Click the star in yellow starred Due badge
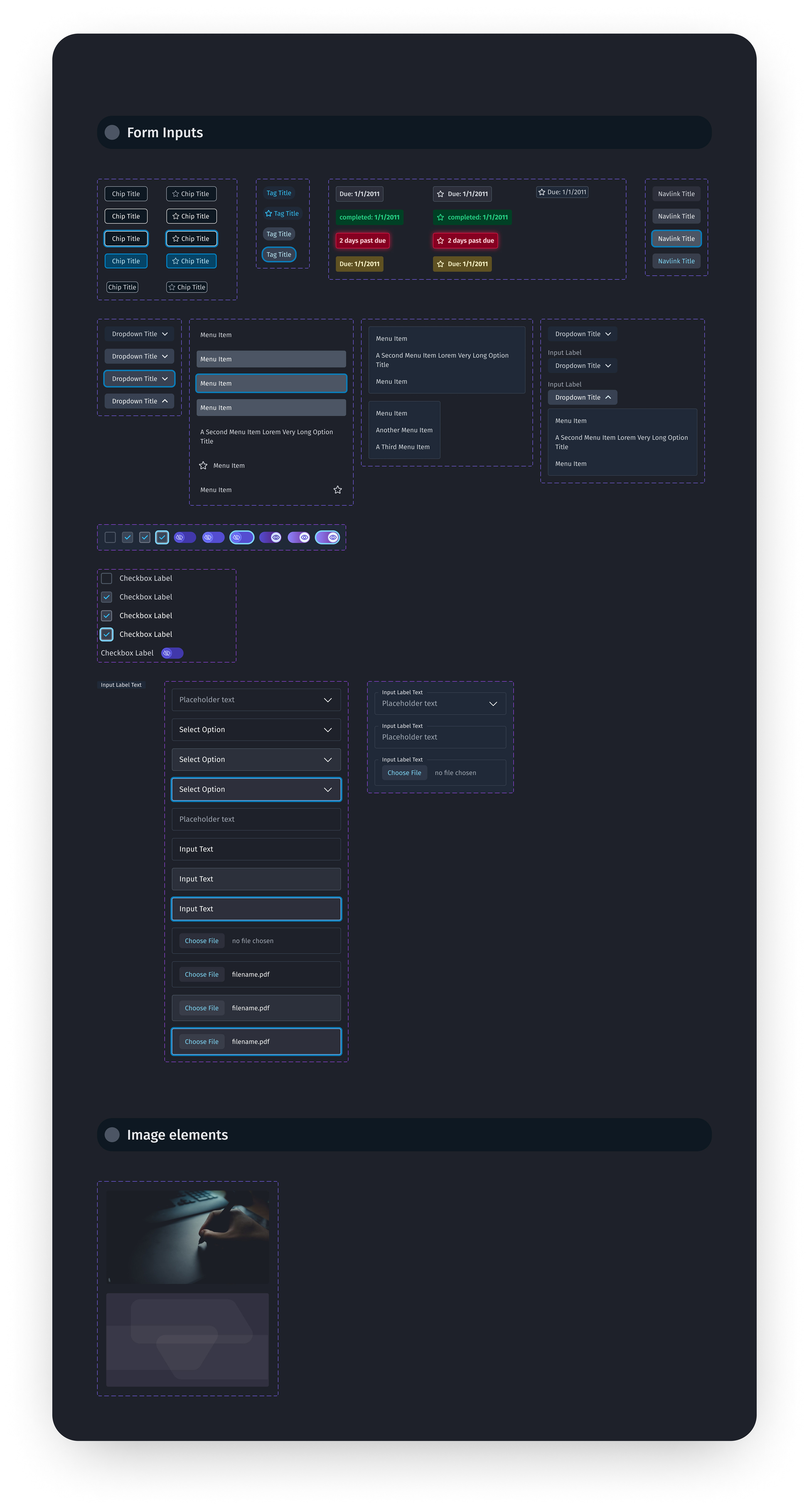This screenshot has width=809, height=1512. tap(440, 264)
